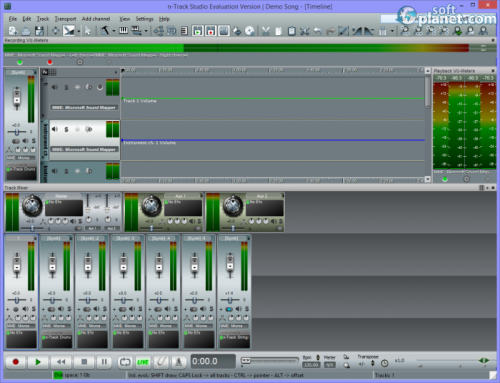Toggle the LIVE input processing button
This screenshot has height=383, width=500.
(x=143, y=362)
